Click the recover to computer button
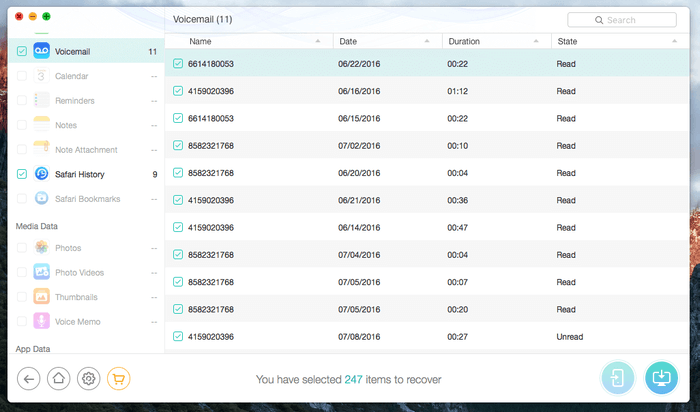The width and height of the screenshot is (700, 412). pos(661,378)
